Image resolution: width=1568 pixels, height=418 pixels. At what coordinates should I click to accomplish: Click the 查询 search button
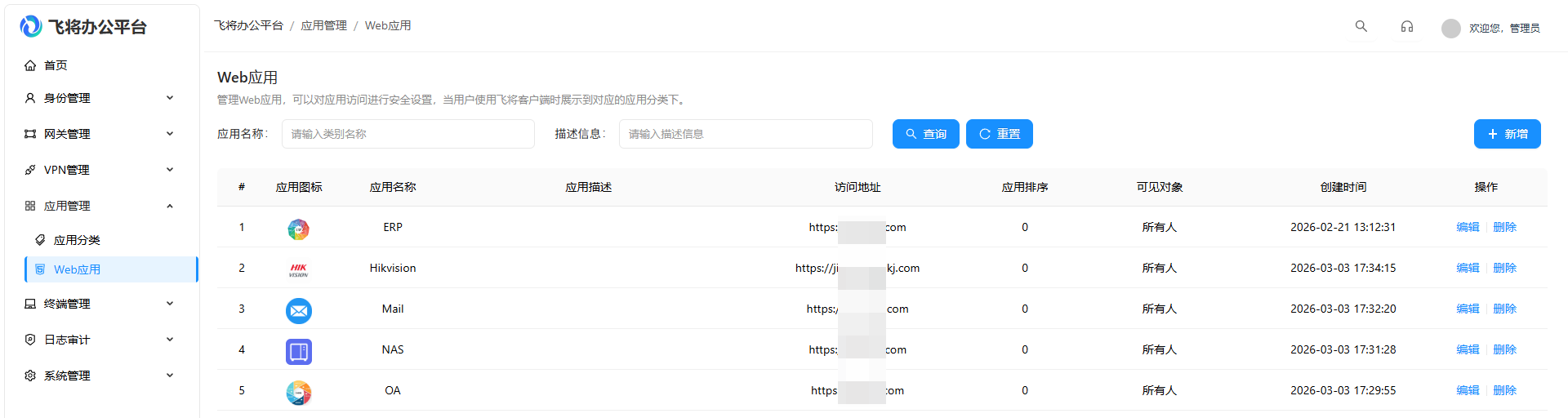click(x=926, y=134)
